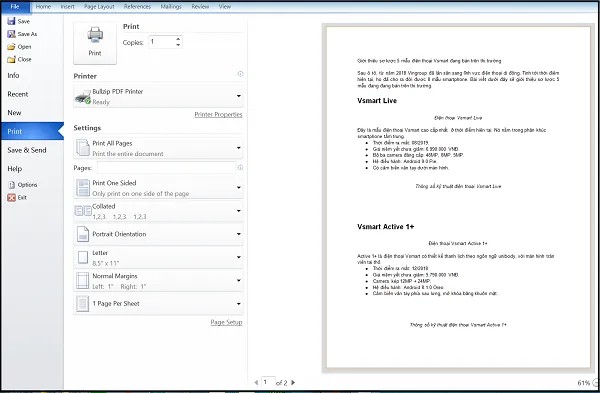Screen dimensions: 600x393
Task: Open the Bullzip PDF Printer dropdown
Action: (x=158, y=97)
